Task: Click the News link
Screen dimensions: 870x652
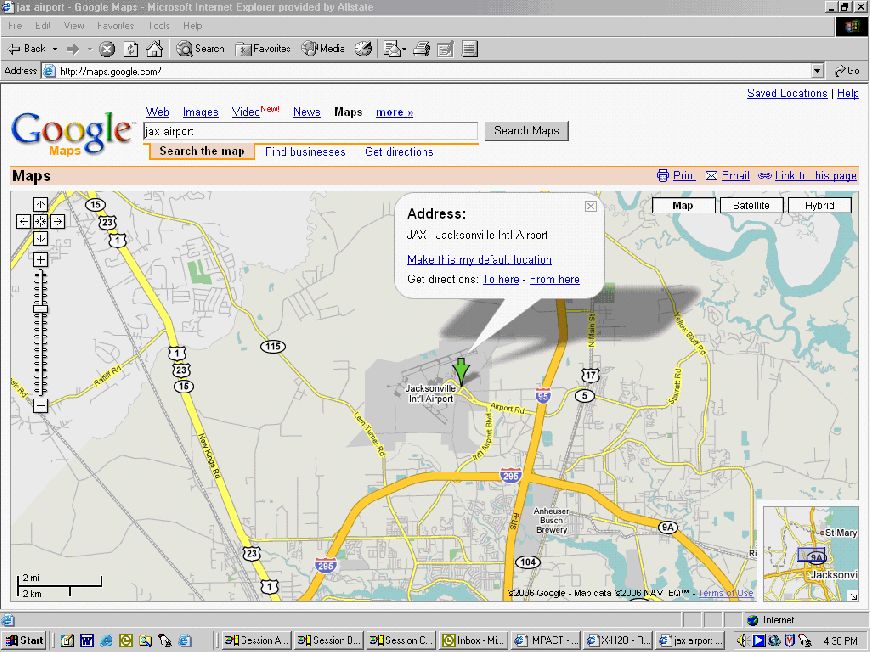Action: tap(307, 112)
